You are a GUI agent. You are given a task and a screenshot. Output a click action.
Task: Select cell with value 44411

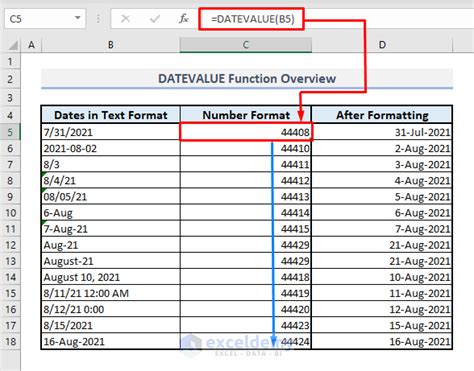(x=246, y=164)
